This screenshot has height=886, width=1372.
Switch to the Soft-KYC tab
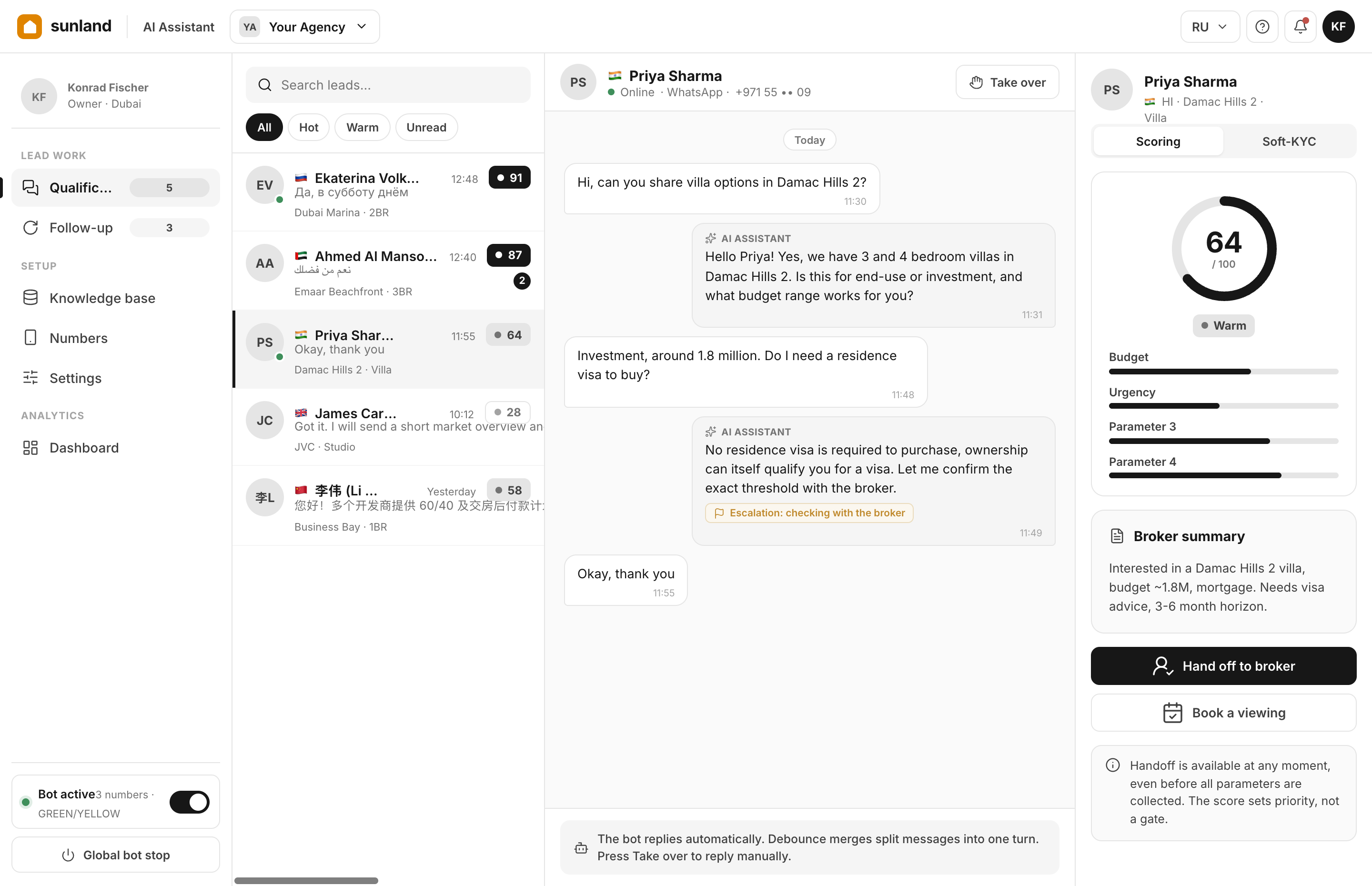coord(1289,141)
